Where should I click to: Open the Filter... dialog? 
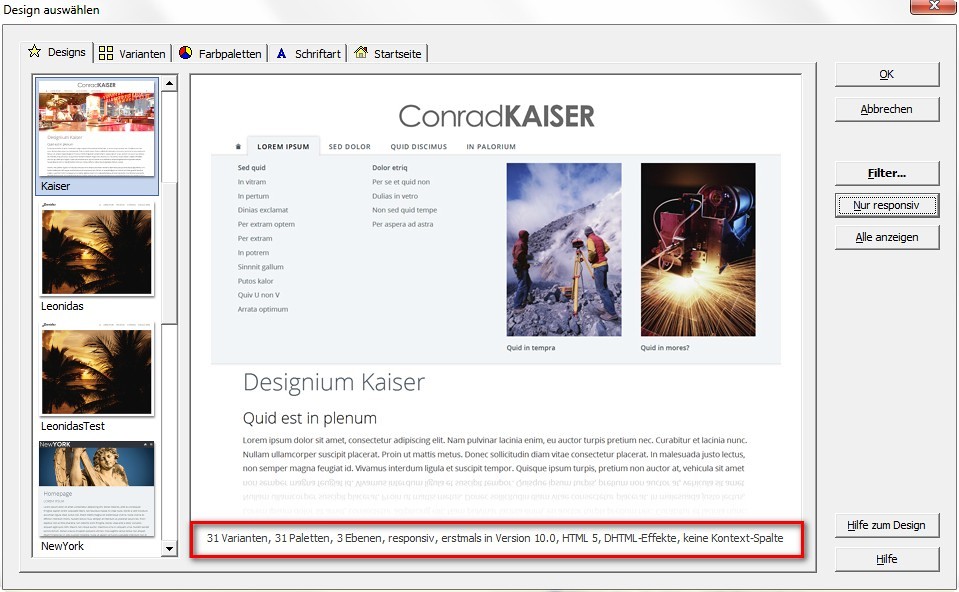click(887, 174)
